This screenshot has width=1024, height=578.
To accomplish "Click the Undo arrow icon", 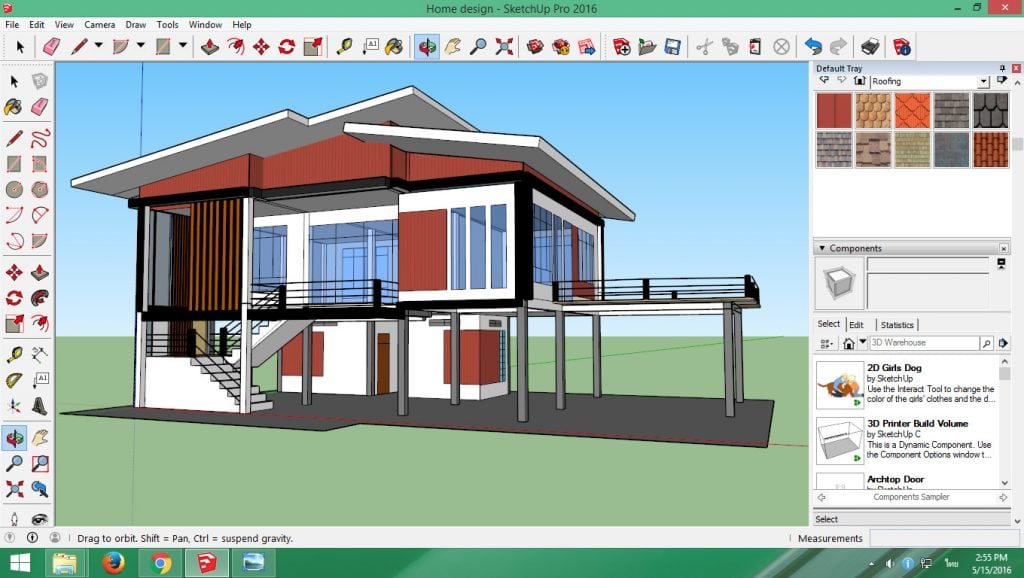I will coord(813,46).
